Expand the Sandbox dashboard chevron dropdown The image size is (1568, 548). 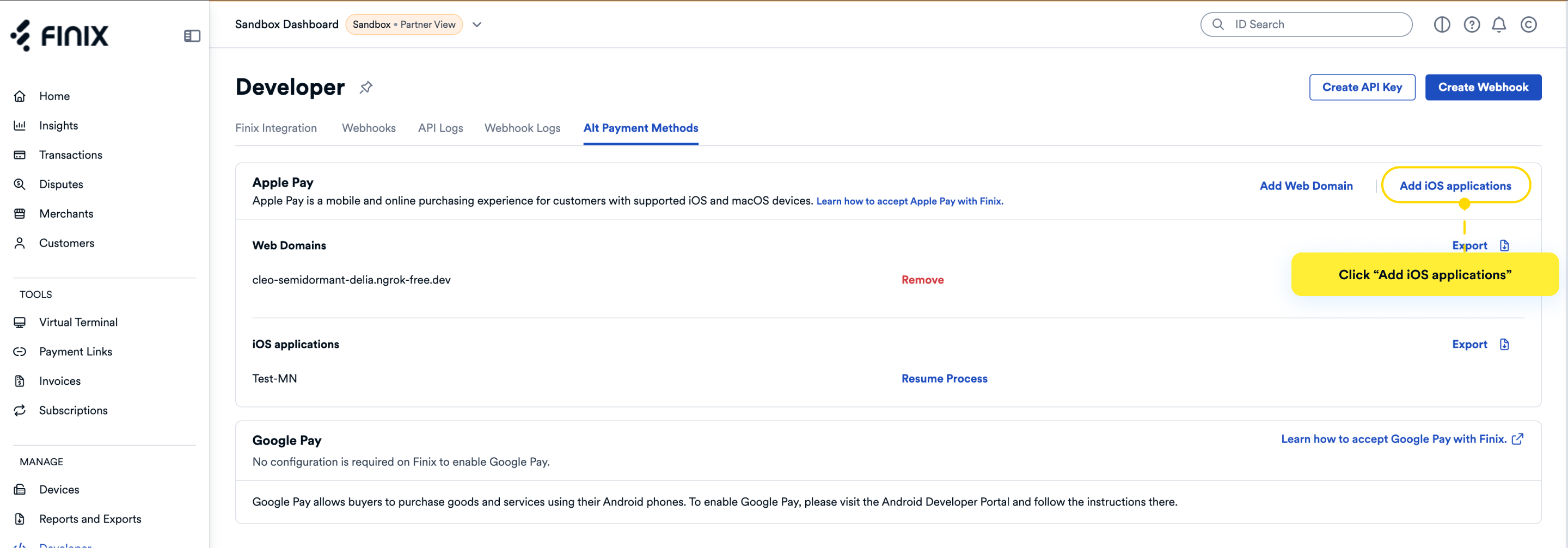pyautogui.click(x=476, y=24)
